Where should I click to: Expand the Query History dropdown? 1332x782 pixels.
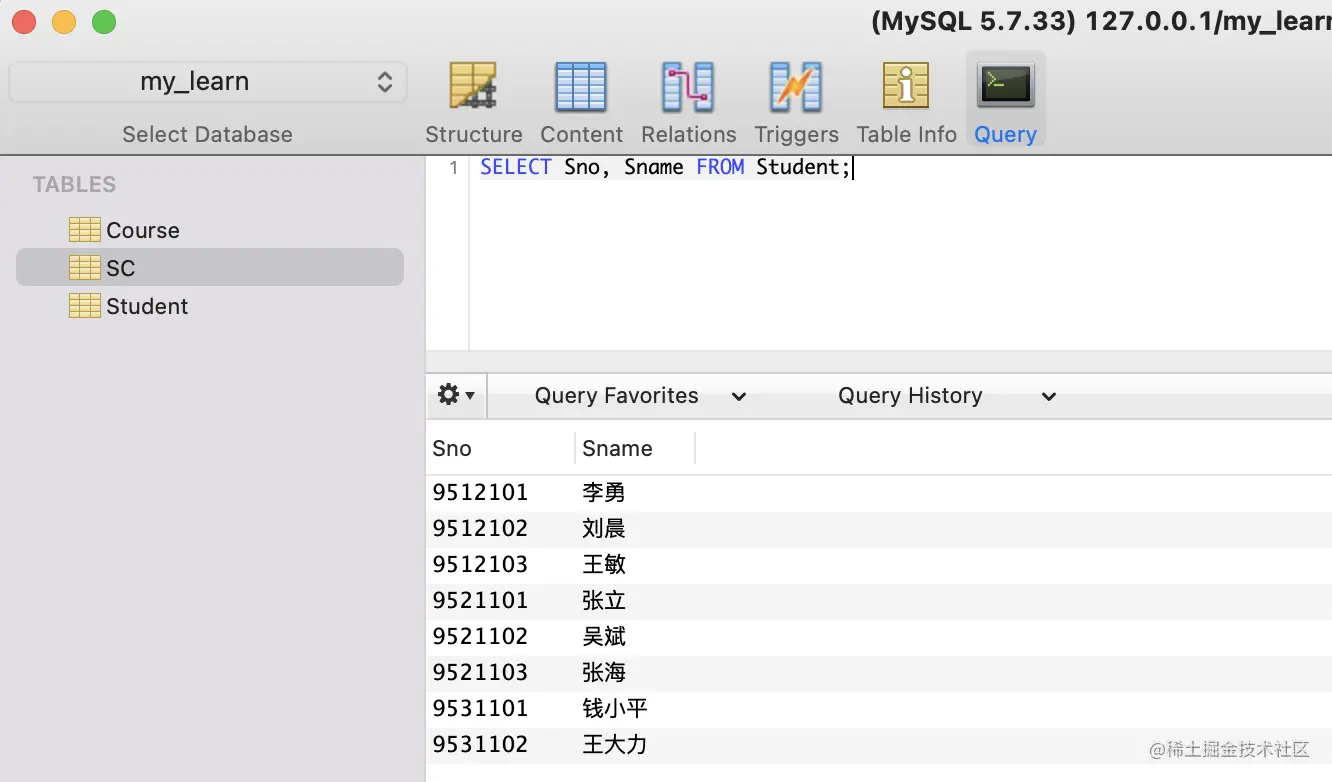tap(946, 396)
